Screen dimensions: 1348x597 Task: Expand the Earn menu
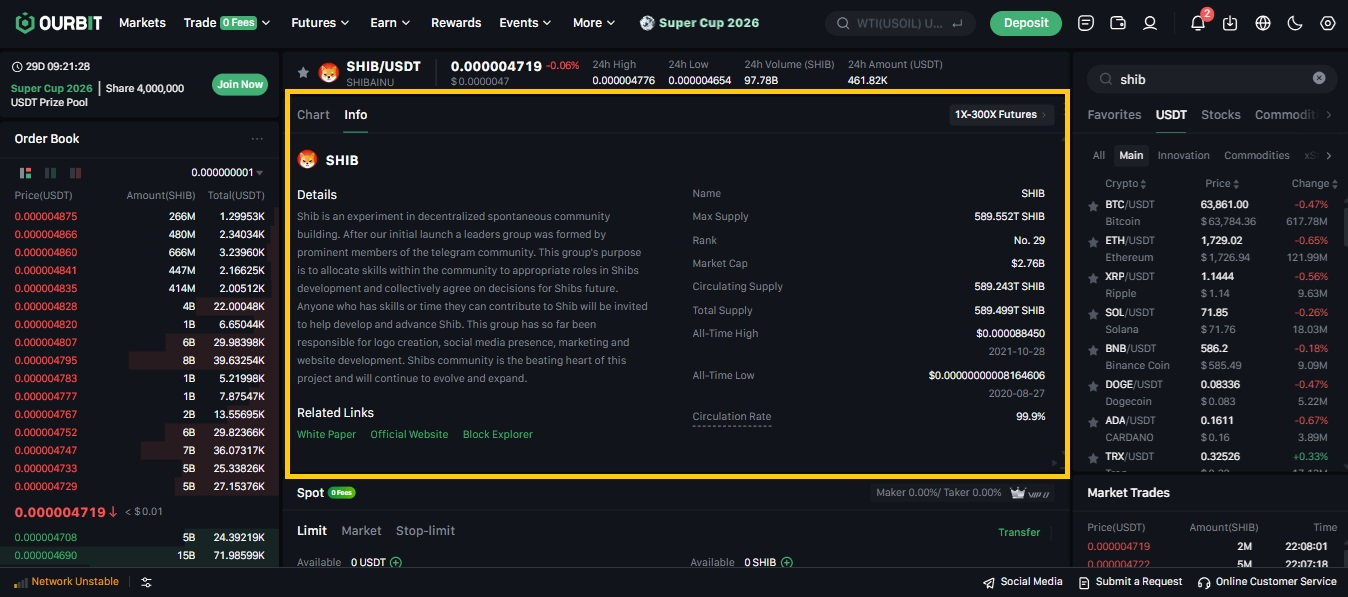coord(390,22)
